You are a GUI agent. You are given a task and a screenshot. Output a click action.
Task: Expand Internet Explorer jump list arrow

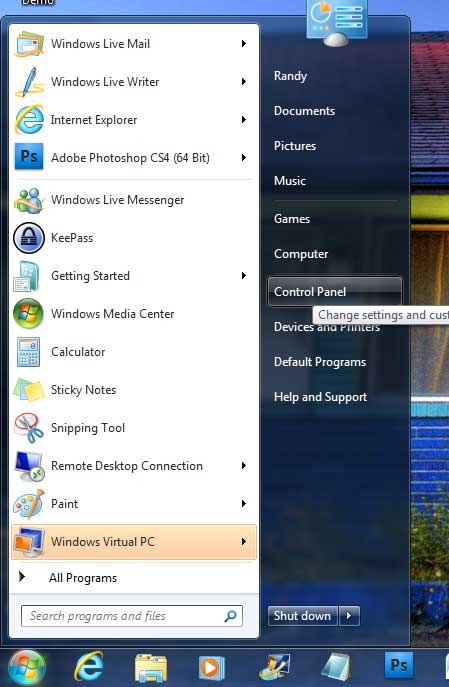pos(244,120)
